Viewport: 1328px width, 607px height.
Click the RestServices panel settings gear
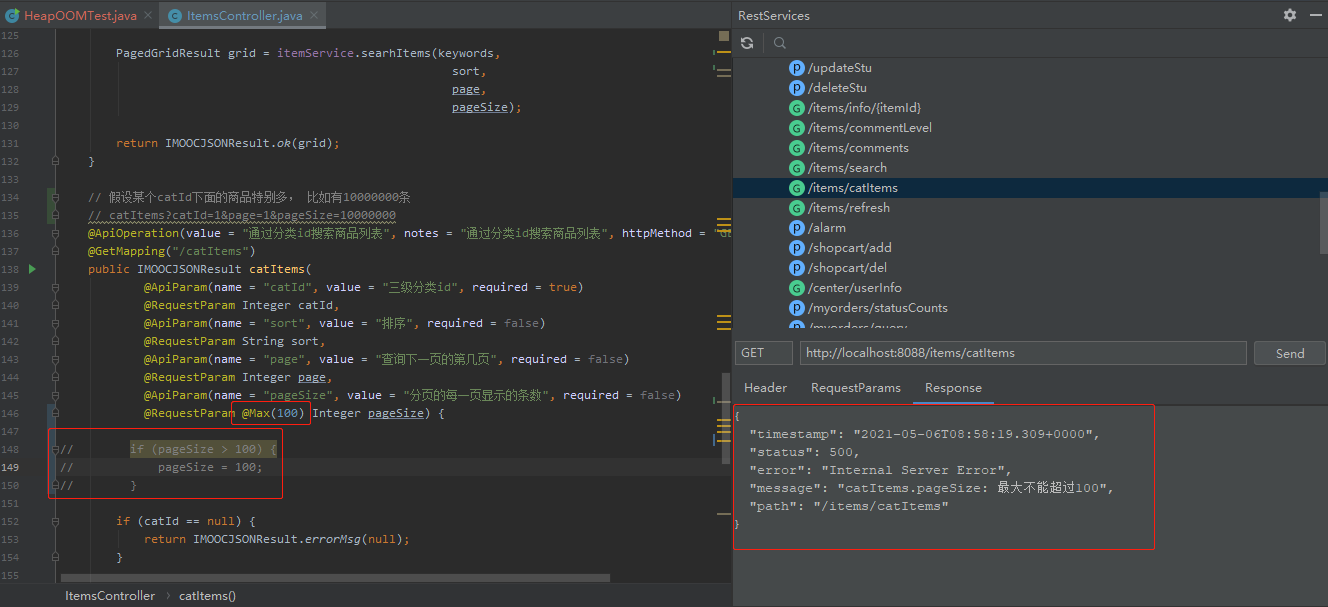point(1290,15)
